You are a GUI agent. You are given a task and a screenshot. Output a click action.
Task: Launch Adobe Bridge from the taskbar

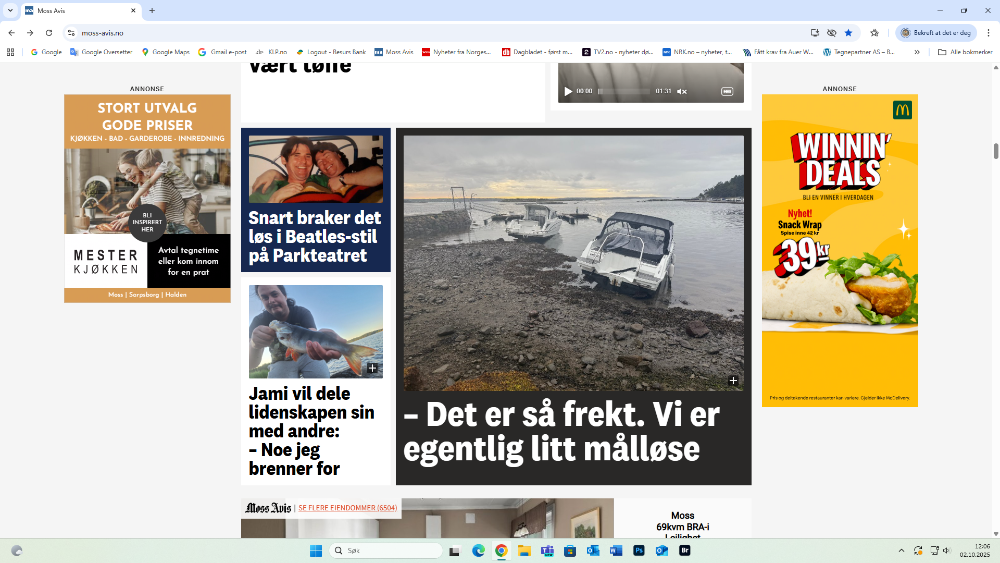pos(685,550)
